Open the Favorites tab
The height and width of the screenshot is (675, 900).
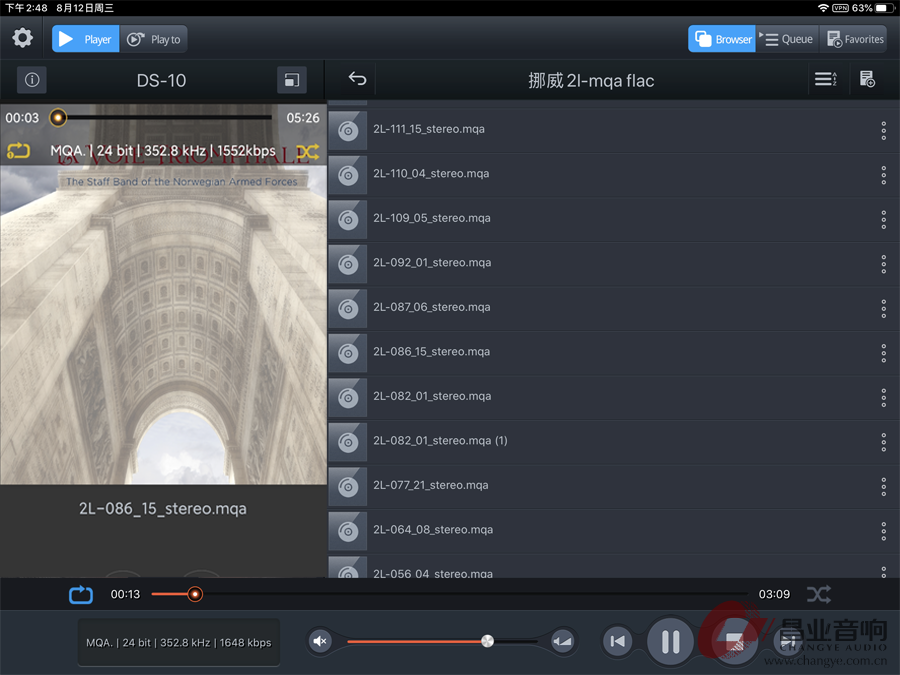[x=854, y=39]
